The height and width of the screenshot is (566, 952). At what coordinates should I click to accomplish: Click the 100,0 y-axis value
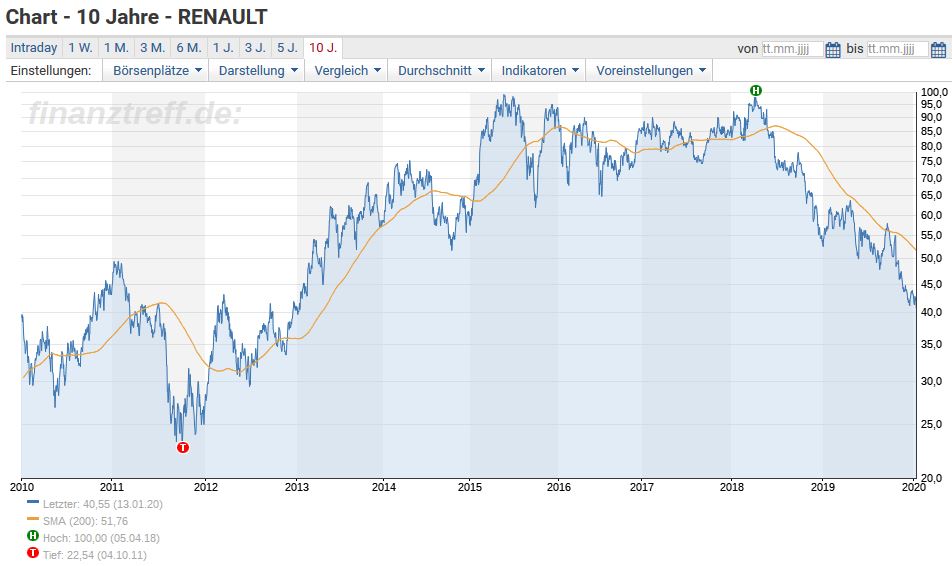[934, 92]
